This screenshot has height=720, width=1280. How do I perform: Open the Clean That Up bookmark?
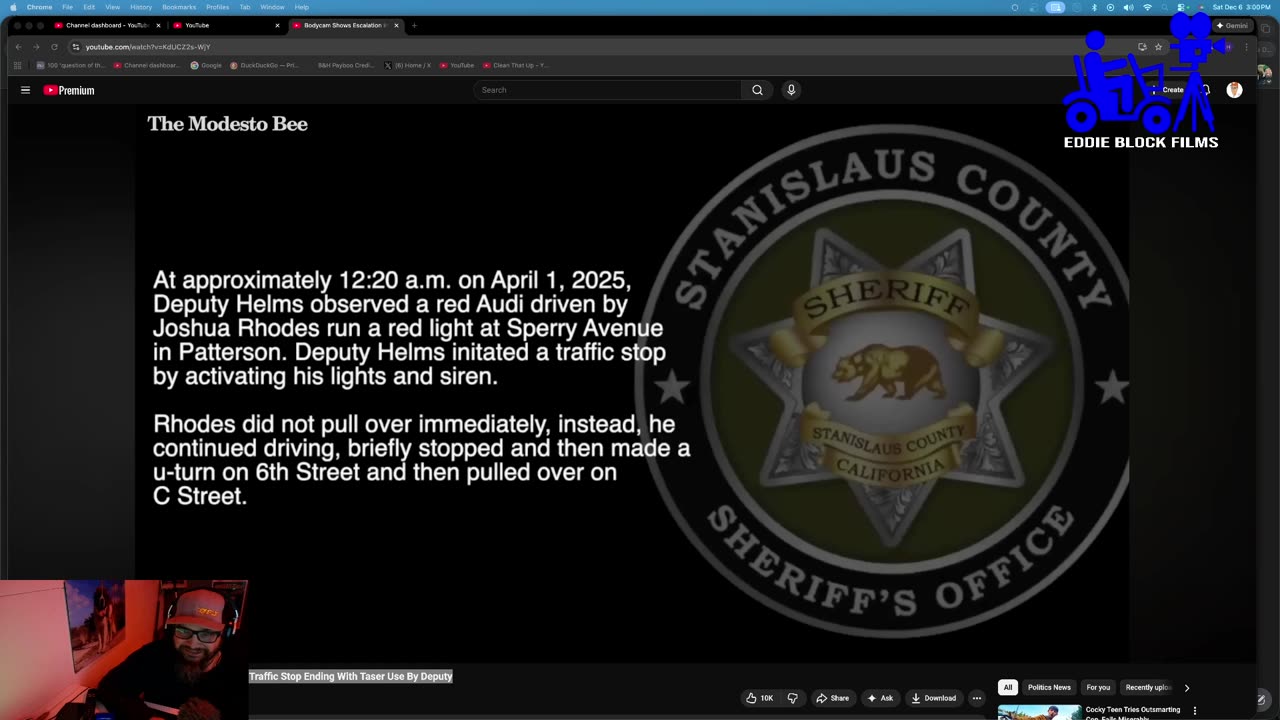[515, 65]
